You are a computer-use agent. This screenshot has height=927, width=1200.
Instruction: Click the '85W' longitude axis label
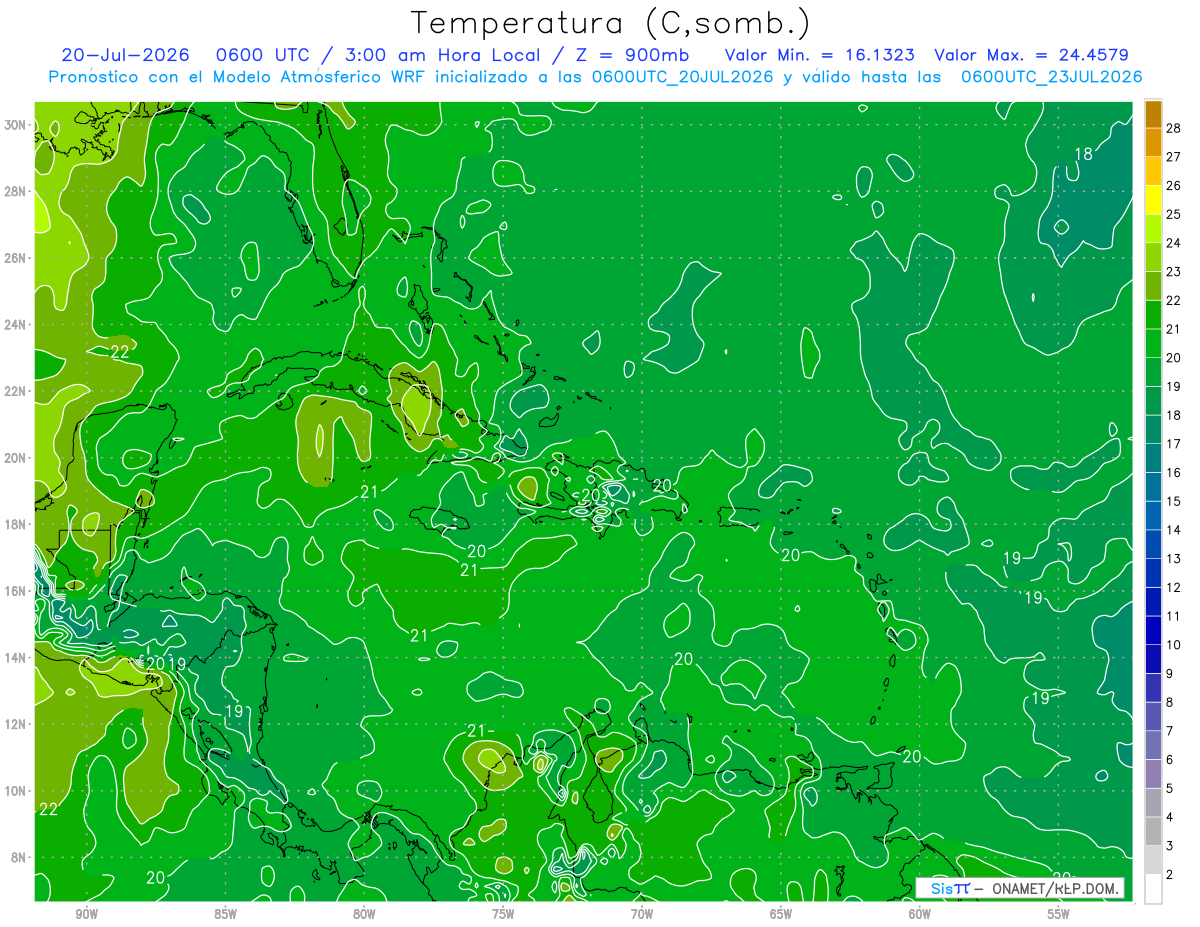click(225, 913)
